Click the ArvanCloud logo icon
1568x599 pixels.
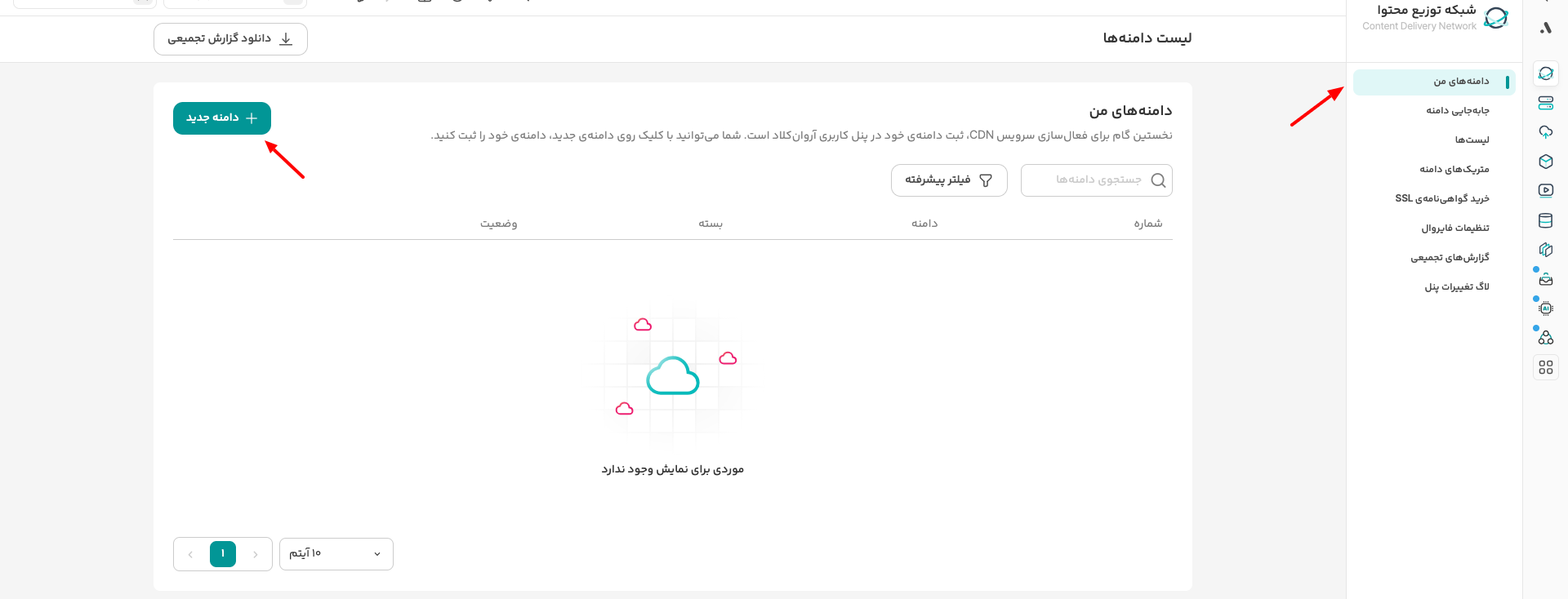point(1545,28)
